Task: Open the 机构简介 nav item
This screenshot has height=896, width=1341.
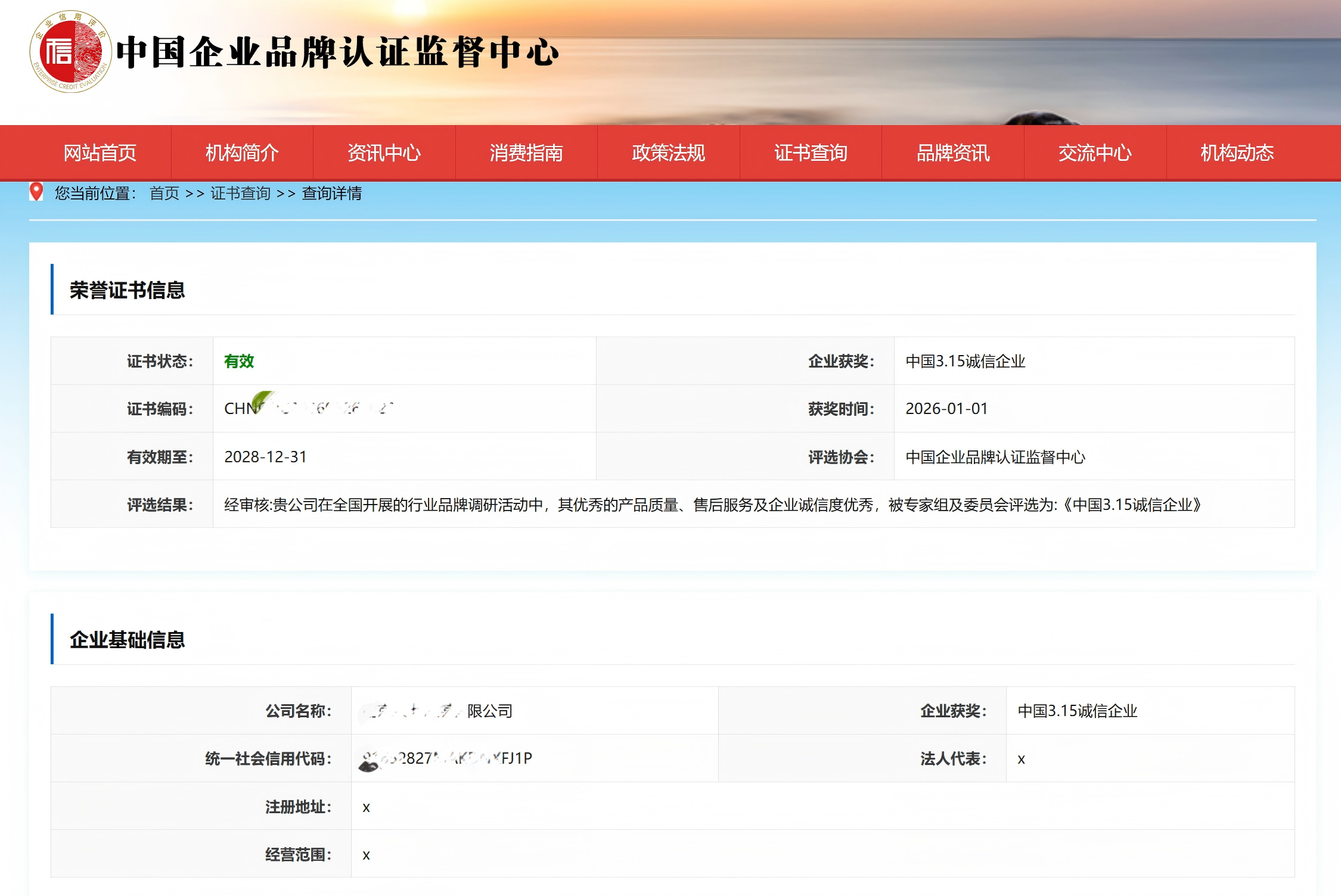Action: pyautogui.click(x=242, y=153)
